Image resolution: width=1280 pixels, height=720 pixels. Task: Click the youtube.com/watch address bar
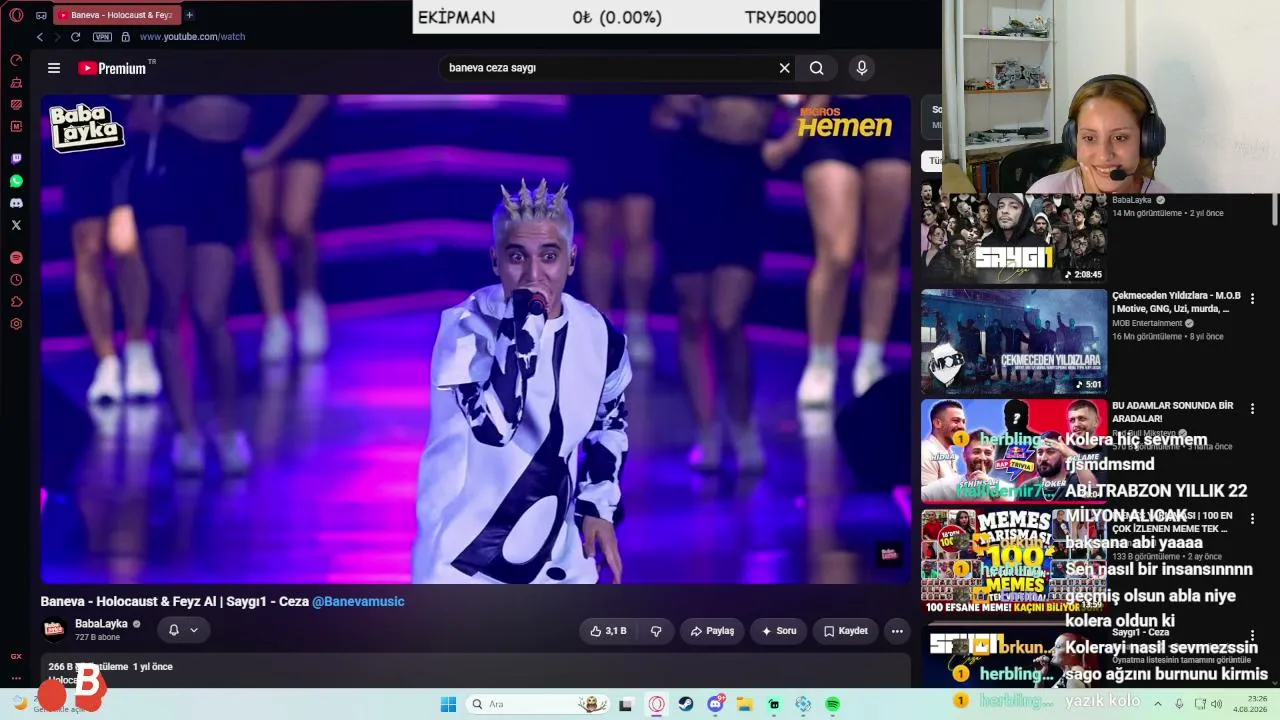192,37
